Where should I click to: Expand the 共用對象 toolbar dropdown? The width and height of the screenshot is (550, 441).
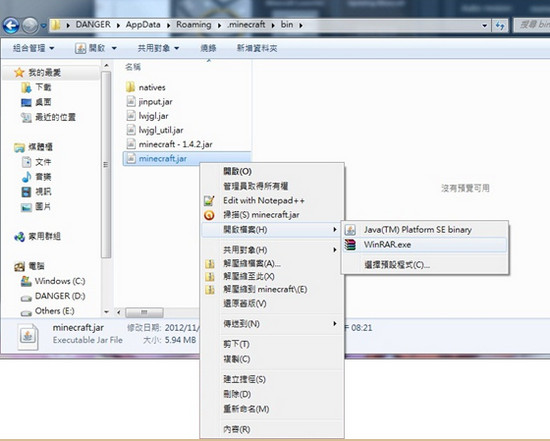158,48
